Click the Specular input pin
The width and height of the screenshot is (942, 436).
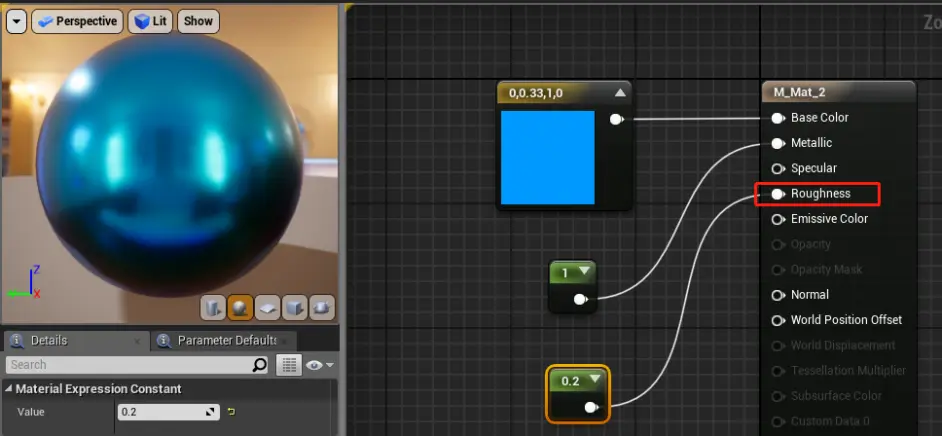click(778, 169)
